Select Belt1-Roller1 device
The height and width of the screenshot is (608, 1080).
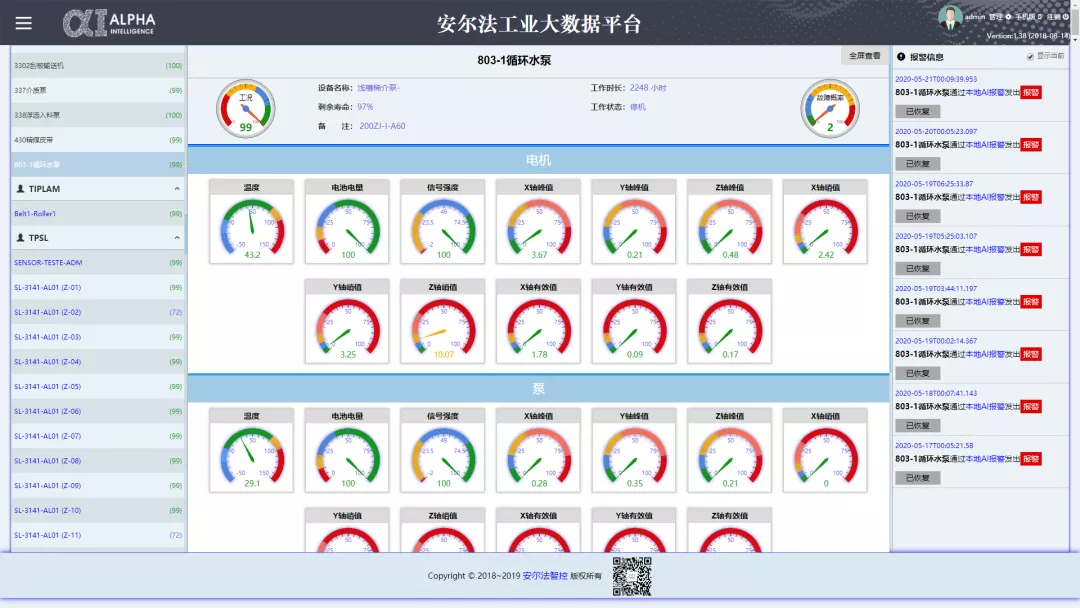click(x=35, y=213)
